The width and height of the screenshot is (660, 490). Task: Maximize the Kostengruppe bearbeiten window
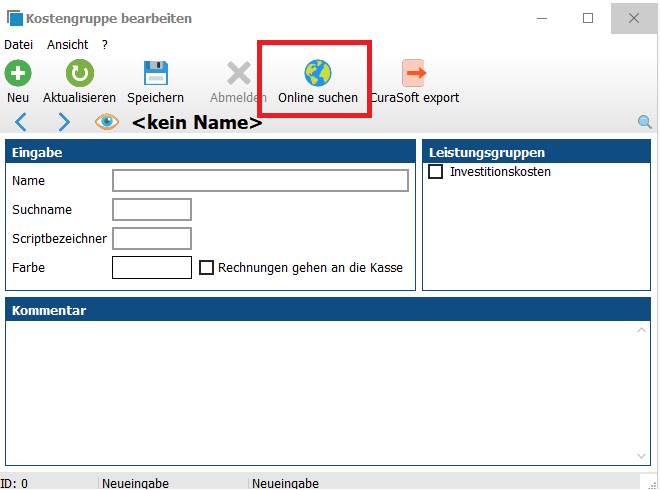(588, 18)
